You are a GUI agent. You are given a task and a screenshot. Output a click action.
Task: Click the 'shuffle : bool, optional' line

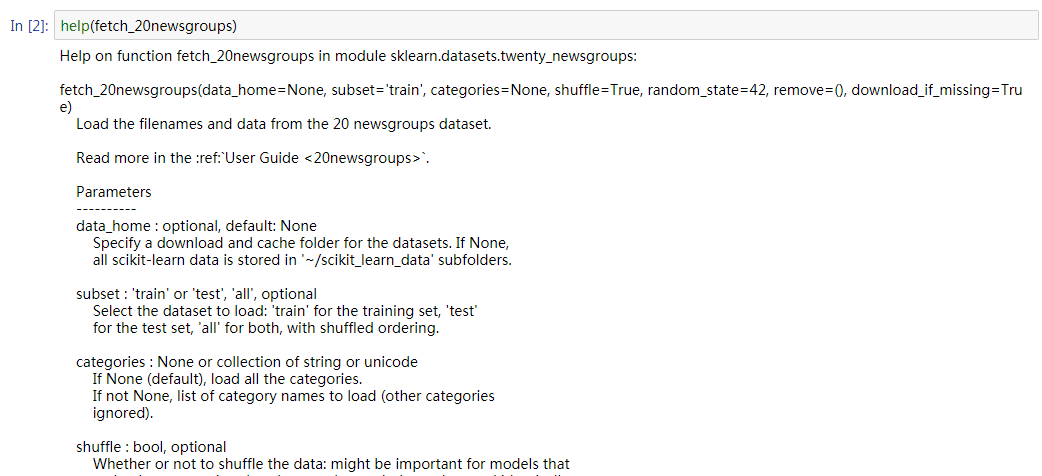tap(151, 447)
